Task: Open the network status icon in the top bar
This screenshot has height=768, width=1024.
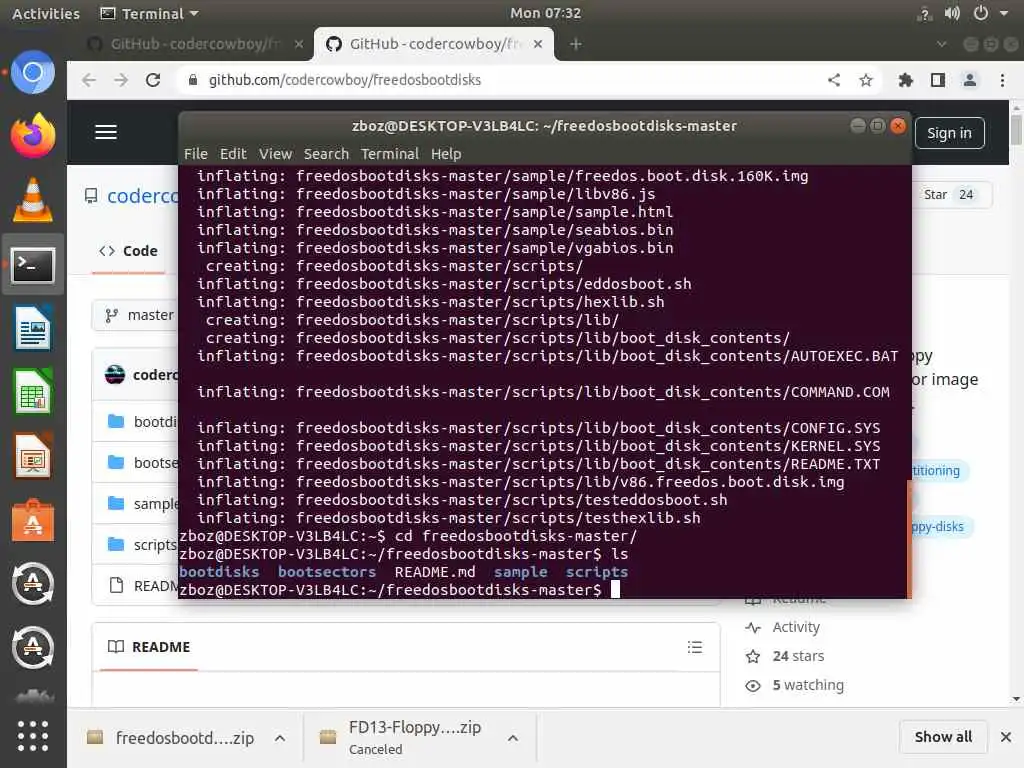Action: point(924,13)
